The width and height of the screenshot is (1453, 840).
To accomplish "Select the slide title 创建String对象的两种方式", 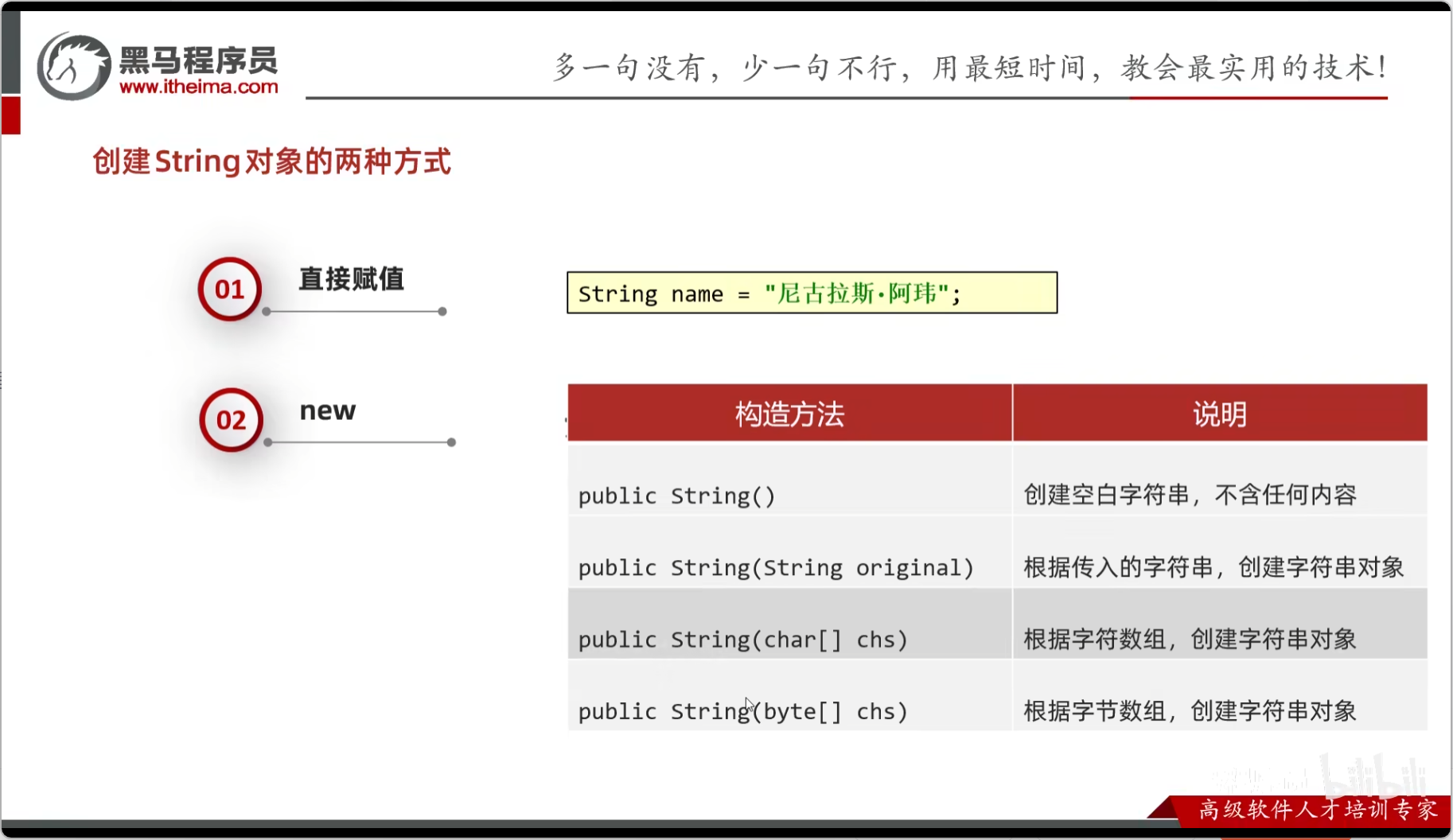I will pos(271,161).
